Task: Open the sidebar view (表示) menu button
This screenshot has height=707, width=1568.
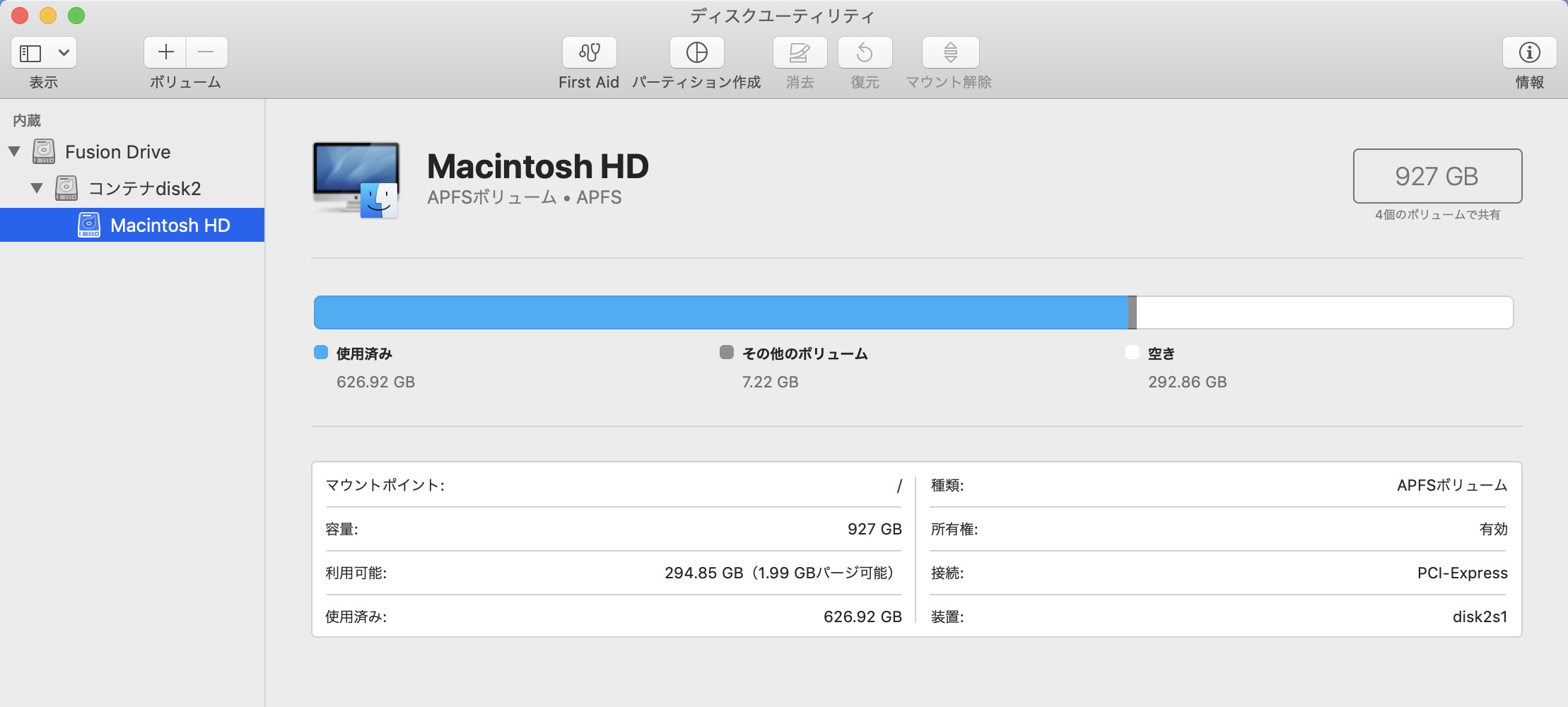Action: click(x=44, y=52)
